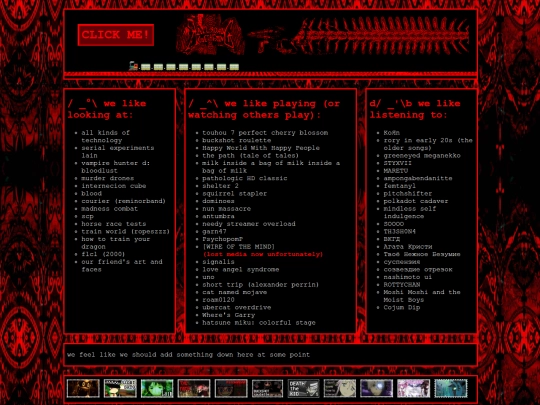The image size is (540, 405).
Task: Click the red winged emblem banner image
Action: [210, 34]
